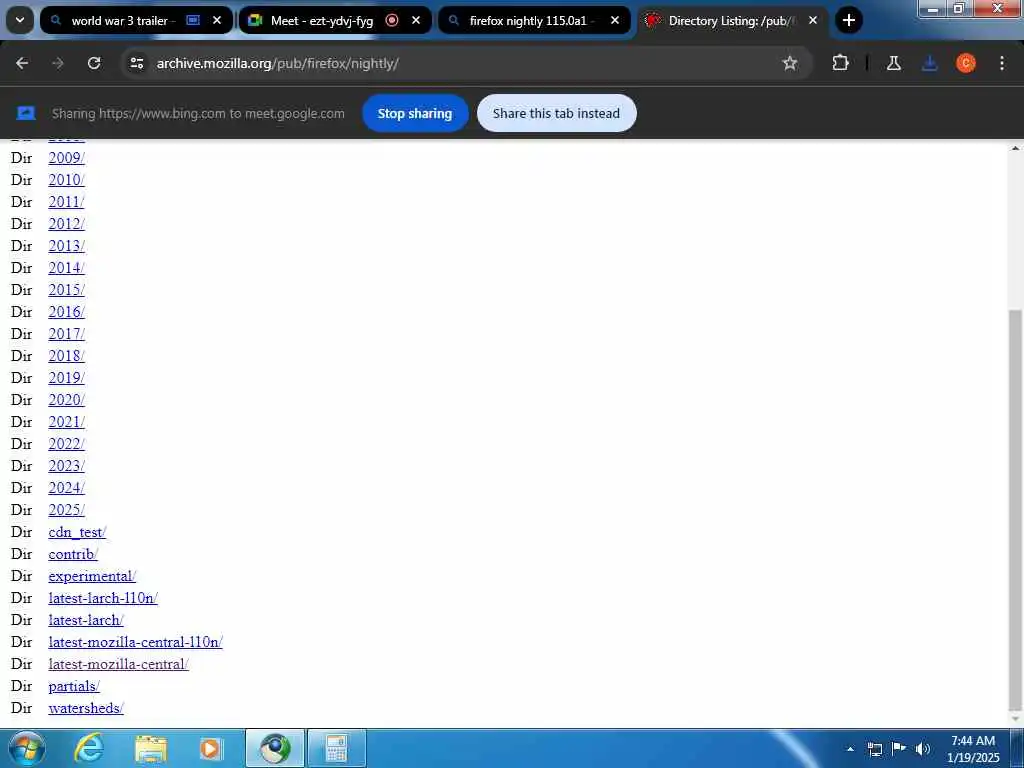Close the firefox nightly 115.0a1 tab

click(615, 20)
